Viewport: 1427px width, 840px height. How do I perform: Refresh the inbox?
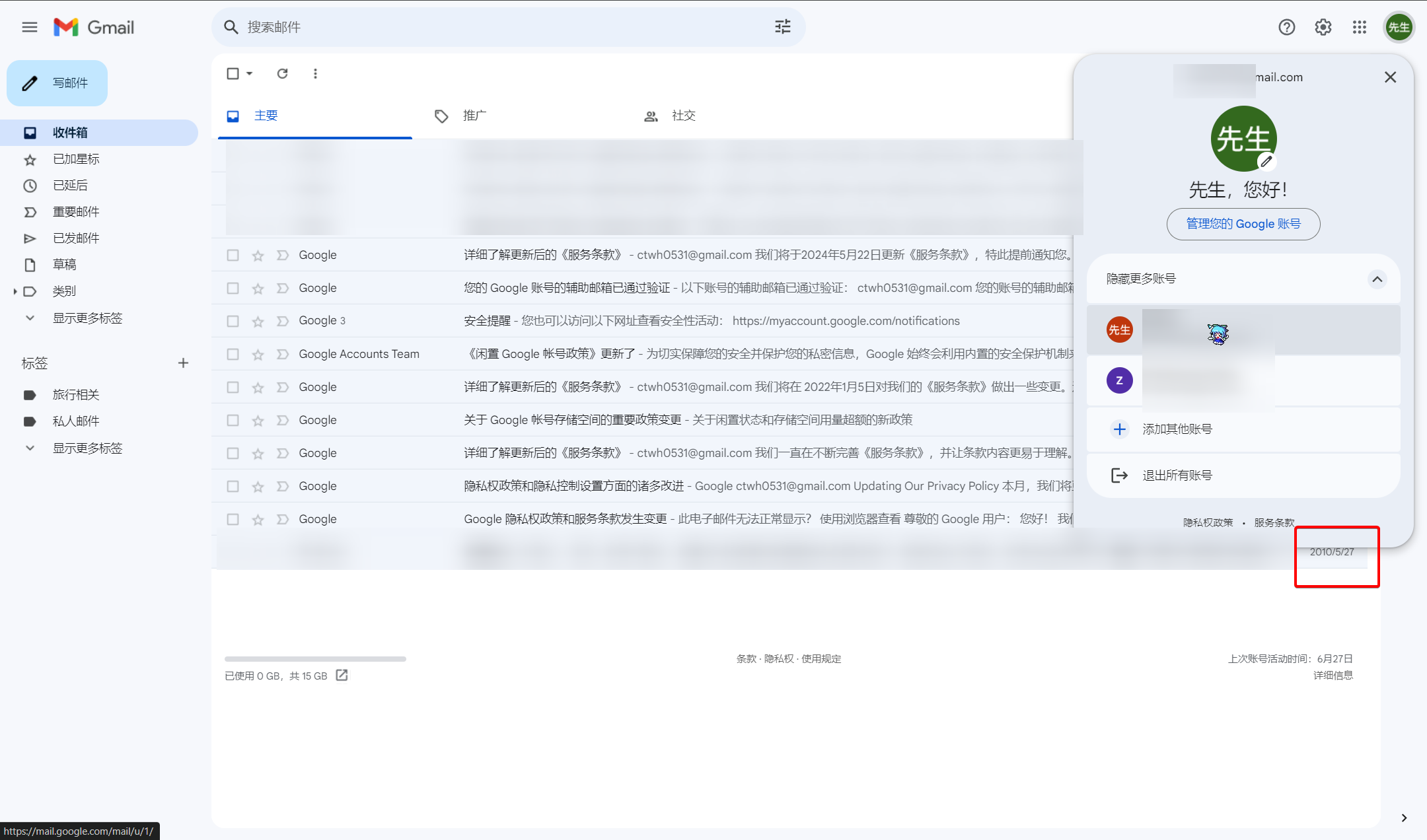tap(282, 73)
